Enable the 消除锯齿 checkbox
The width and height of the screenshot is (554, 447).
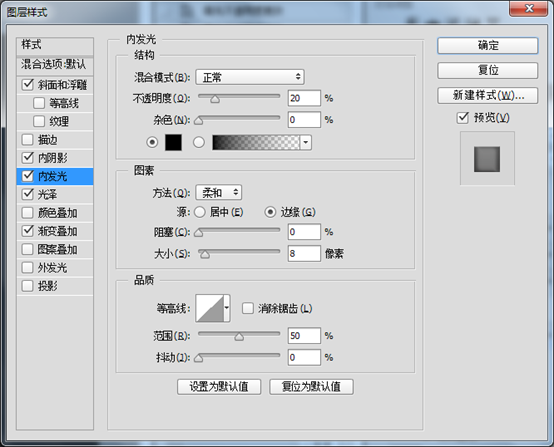(248, 308)
